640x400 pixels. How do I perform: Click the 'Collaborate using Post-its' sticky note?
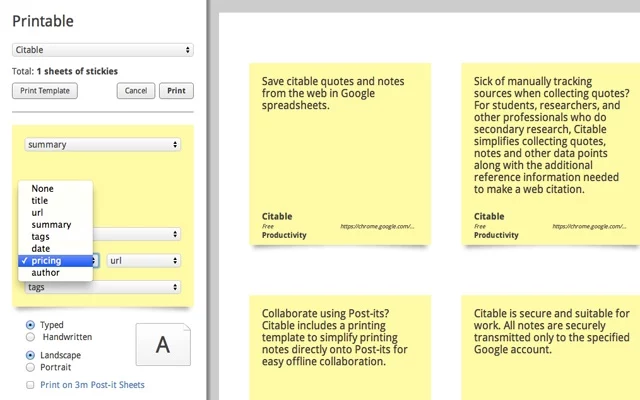pos(340,347)
